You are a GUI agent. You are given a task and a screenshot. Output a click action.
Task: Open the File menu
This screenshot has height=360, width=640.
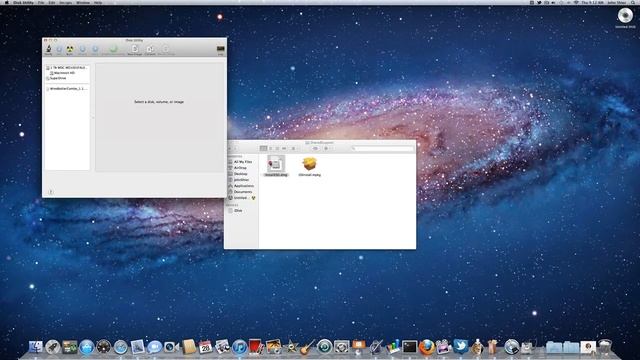coord(41,2)
